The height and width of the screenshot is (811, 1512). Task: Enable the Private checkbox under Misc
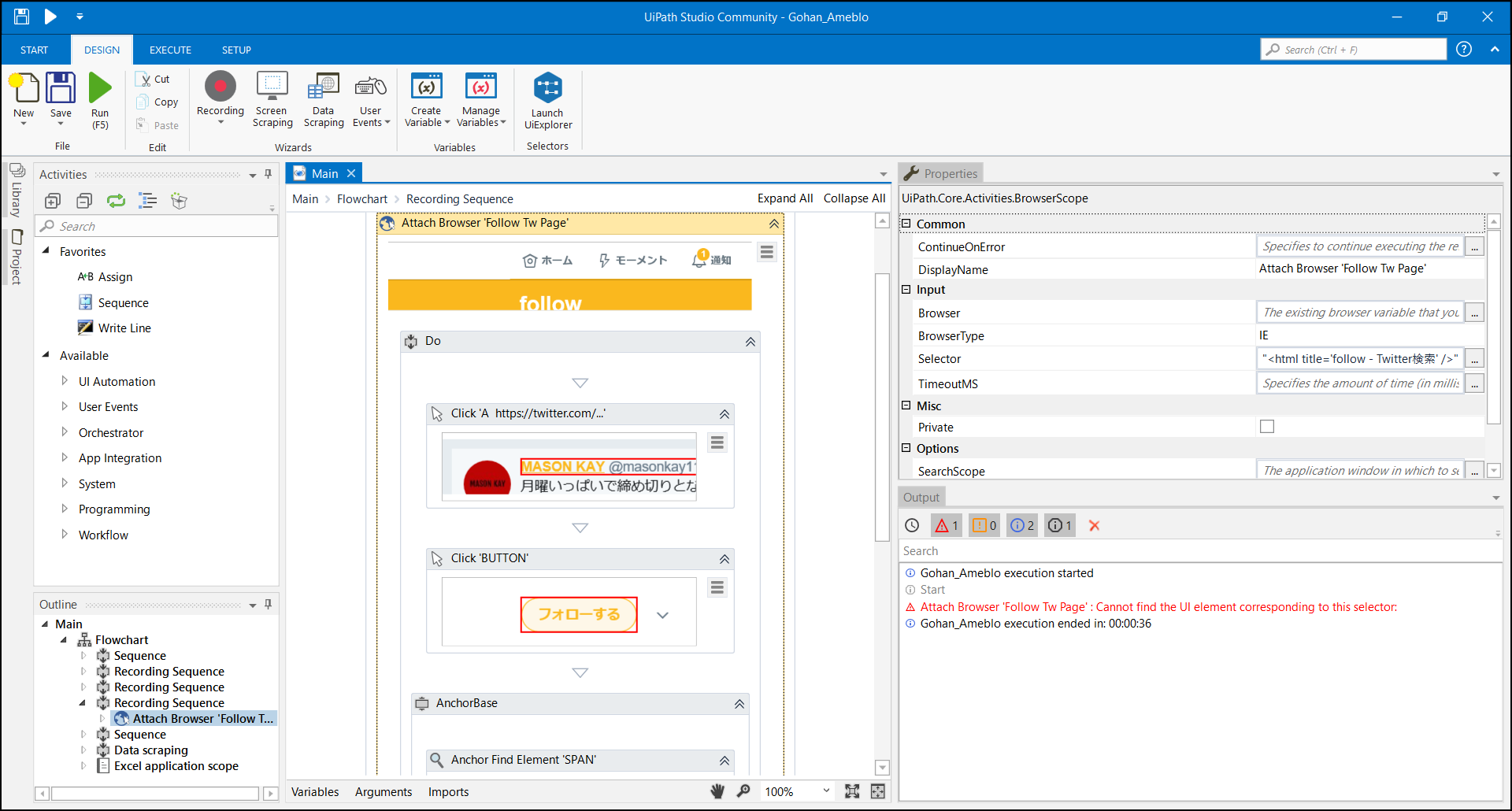click(1267, 426)
